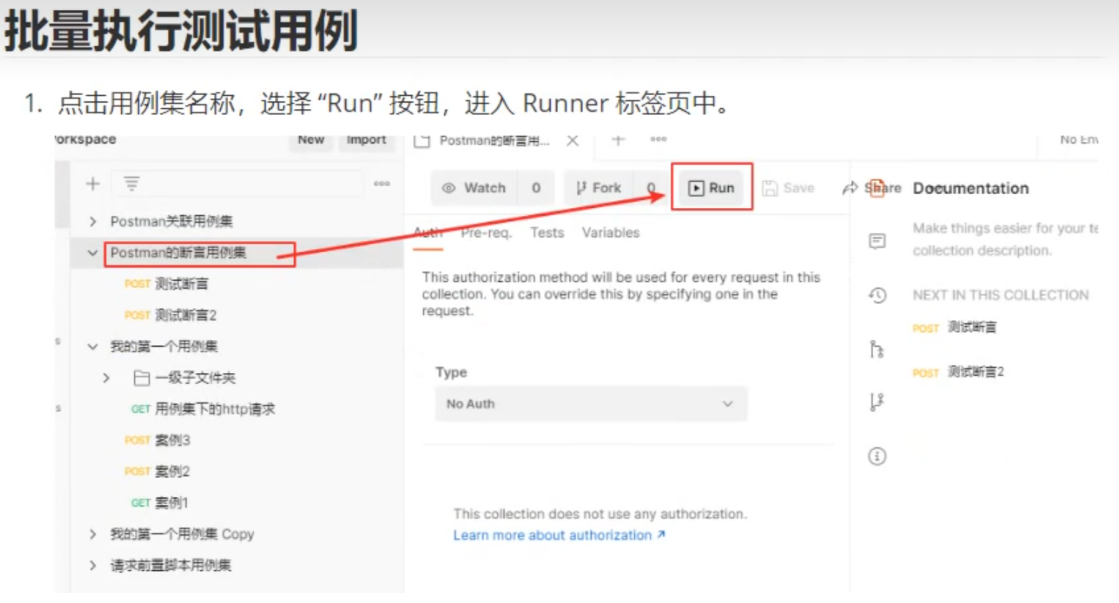Switch to the Auth tab
Viewport: 1119px width, 603px height.
pos(428,233)
